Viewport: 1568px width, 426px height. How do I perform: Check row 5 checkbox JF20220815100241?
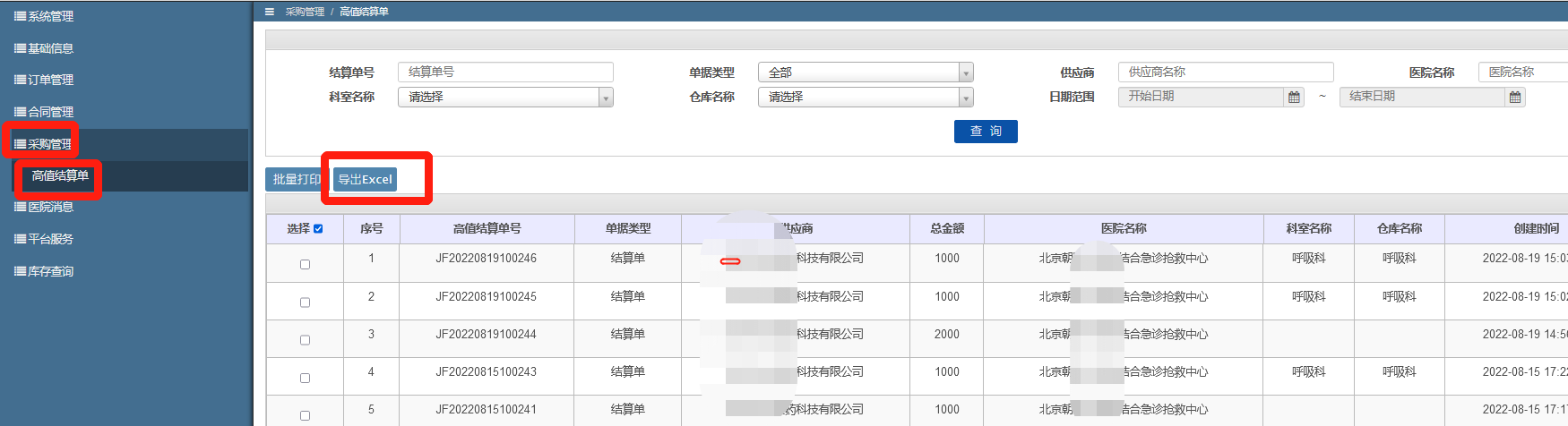pyautogui.click(x=305, y=415)
